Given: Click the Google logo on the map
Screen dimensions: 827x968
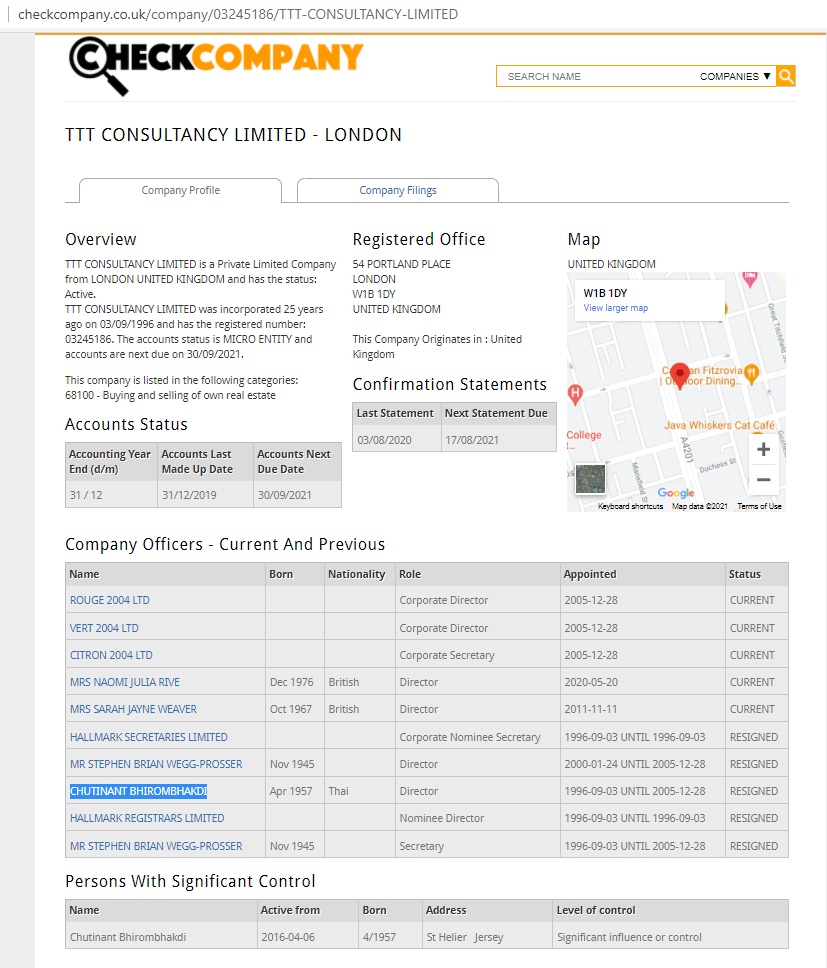Looking at the screenshot, I should (676, 493).
